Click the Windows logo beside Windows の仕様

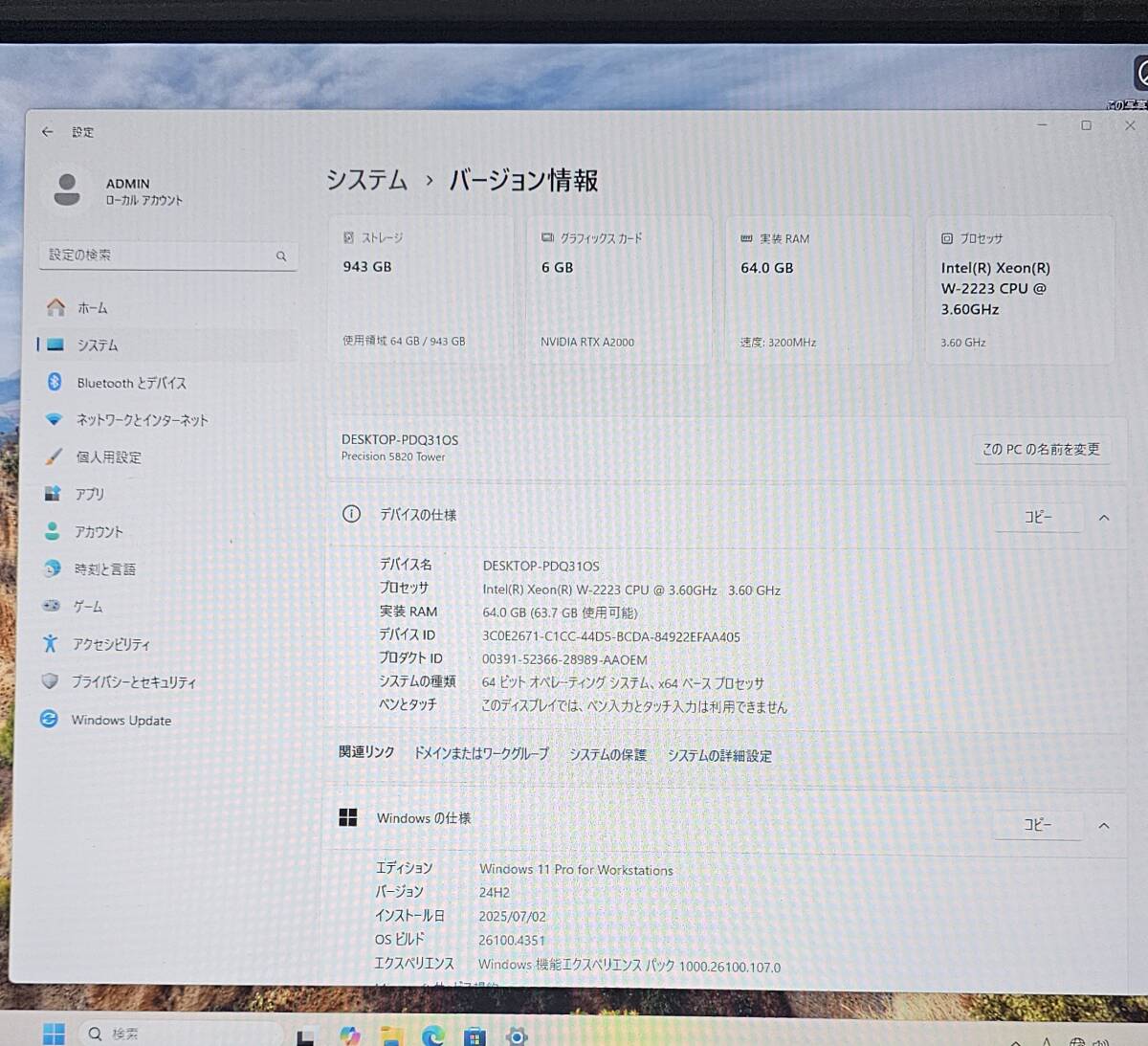click(x=348, y=817)
